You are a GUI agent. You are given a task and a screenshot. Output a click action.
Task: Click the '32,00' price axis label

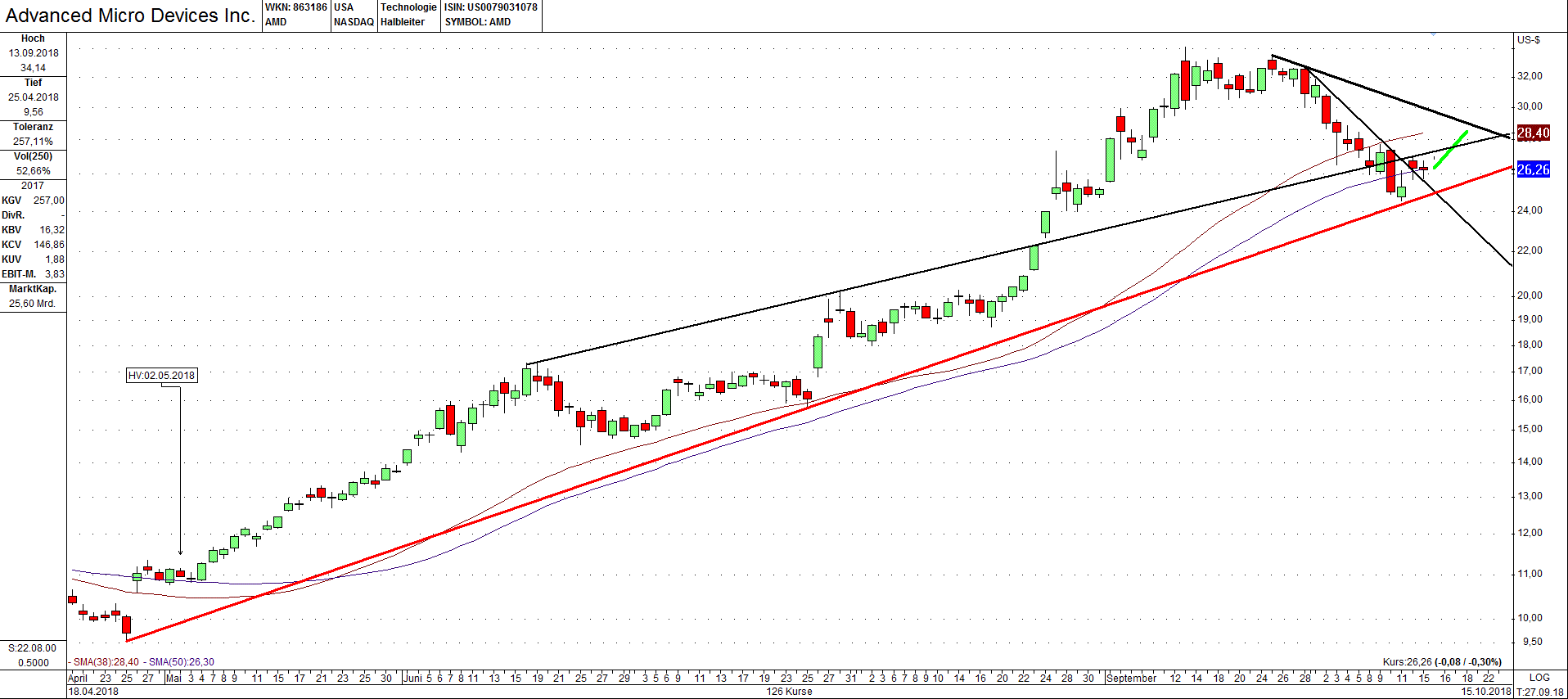[x=1530, y=76]
